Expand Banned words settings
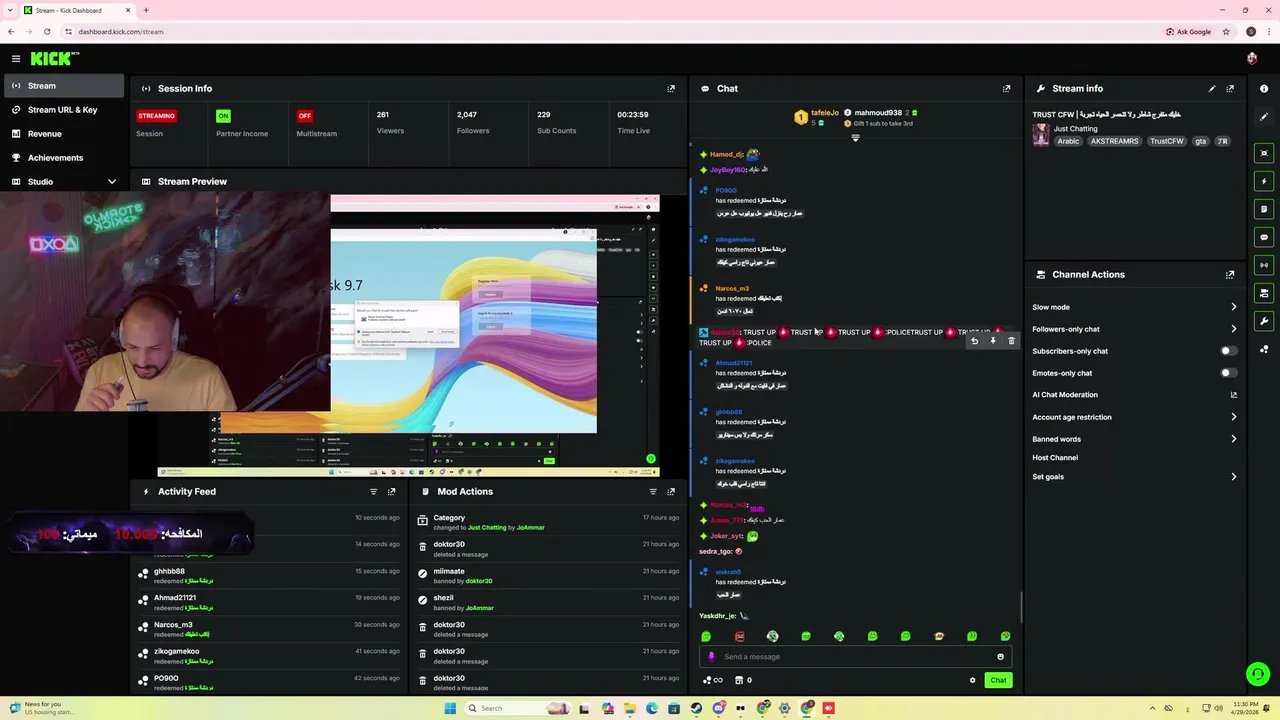1280x720 pixels. [x=1233, y=439]
